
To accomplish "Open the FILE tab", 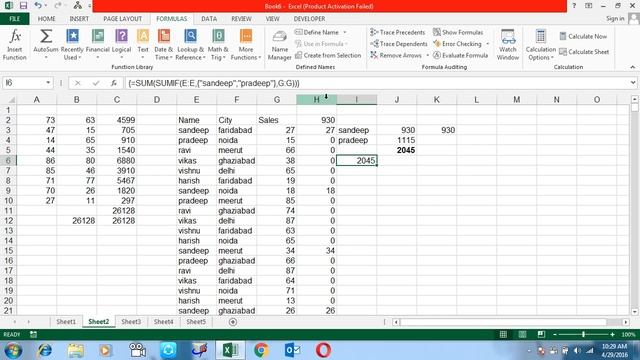I will (x=15, y=19).
